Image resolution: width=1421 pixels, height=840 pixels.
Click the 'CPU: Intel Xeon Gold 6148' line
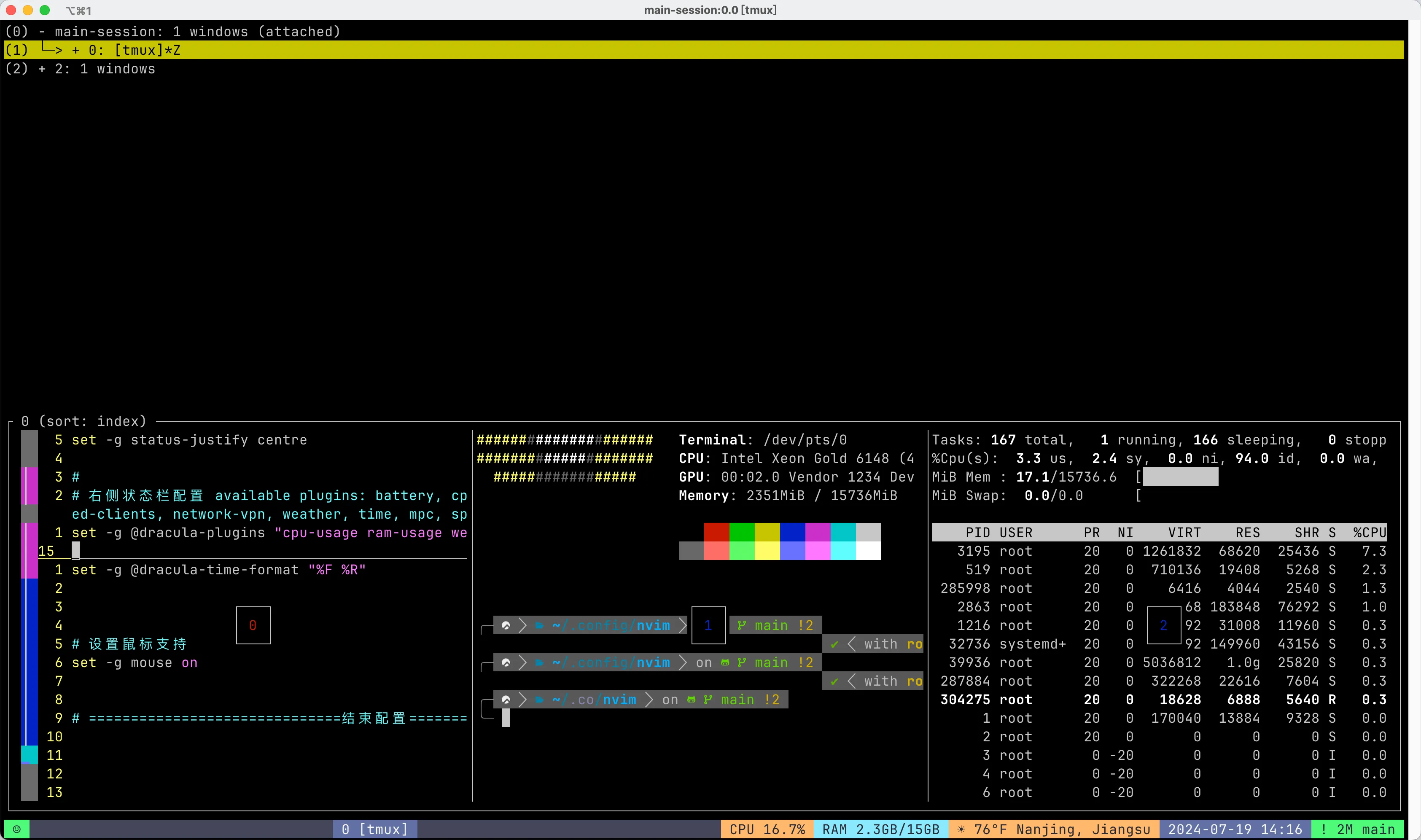tap(796, 458)
